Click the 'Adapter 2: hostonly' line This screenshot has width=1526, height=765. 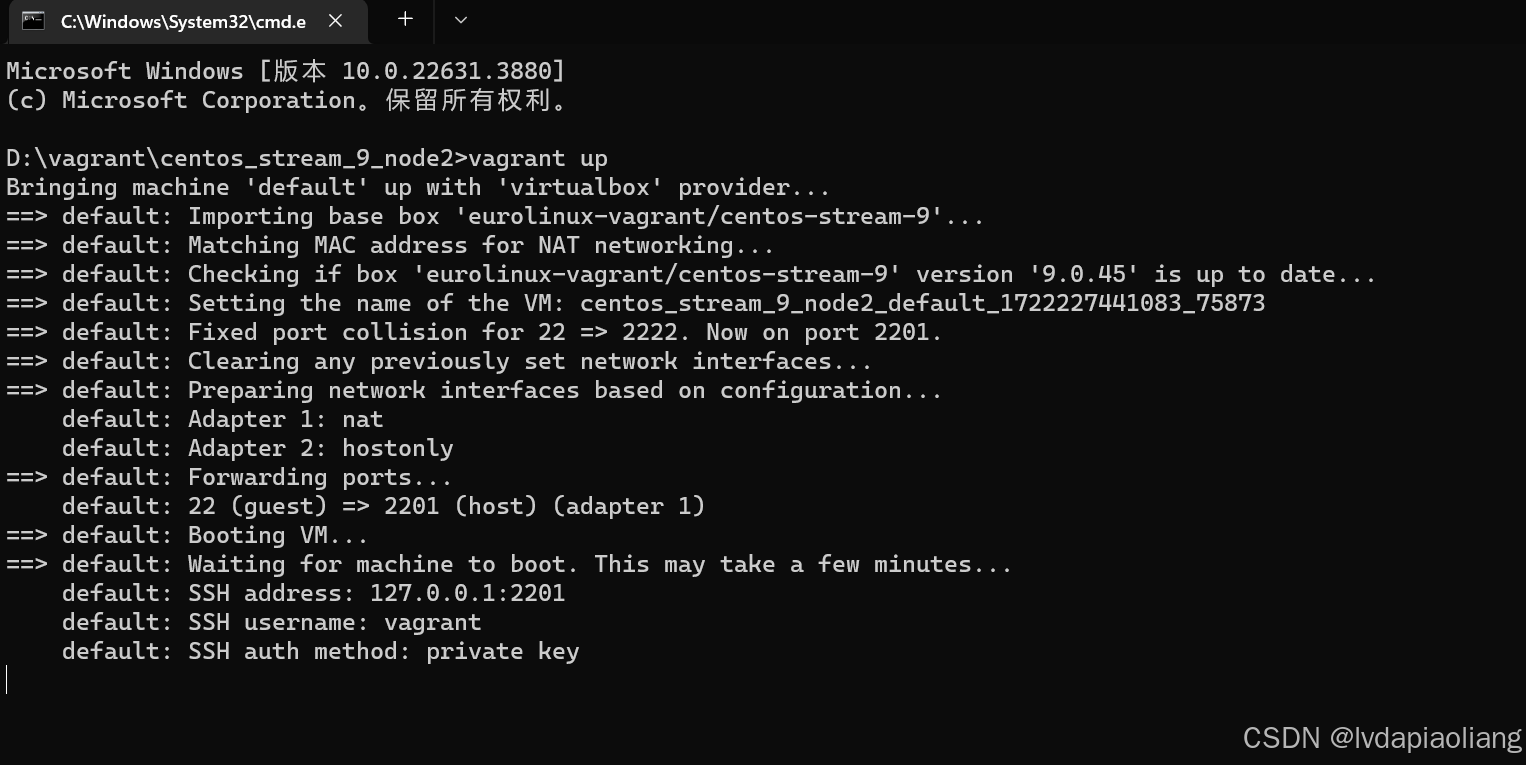258,448
